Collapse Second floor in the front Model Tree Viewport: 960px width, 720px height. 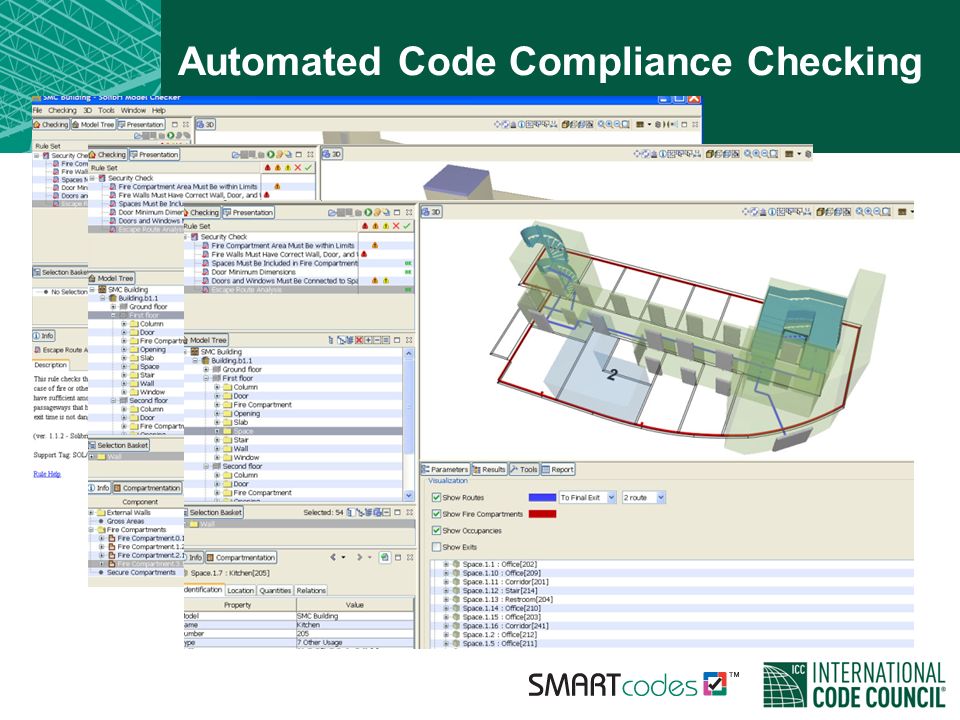206,466
